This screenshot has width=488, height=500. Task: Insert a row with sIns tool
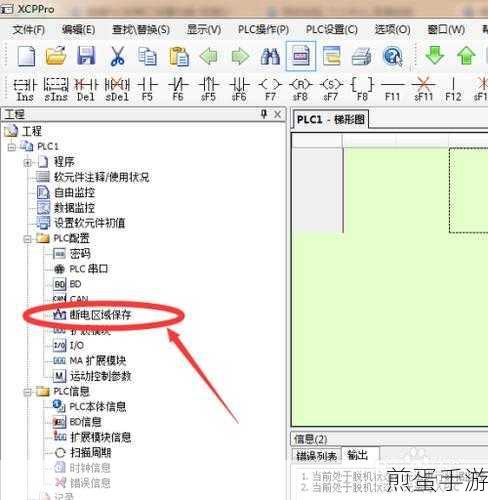click(x=56, y=89)
